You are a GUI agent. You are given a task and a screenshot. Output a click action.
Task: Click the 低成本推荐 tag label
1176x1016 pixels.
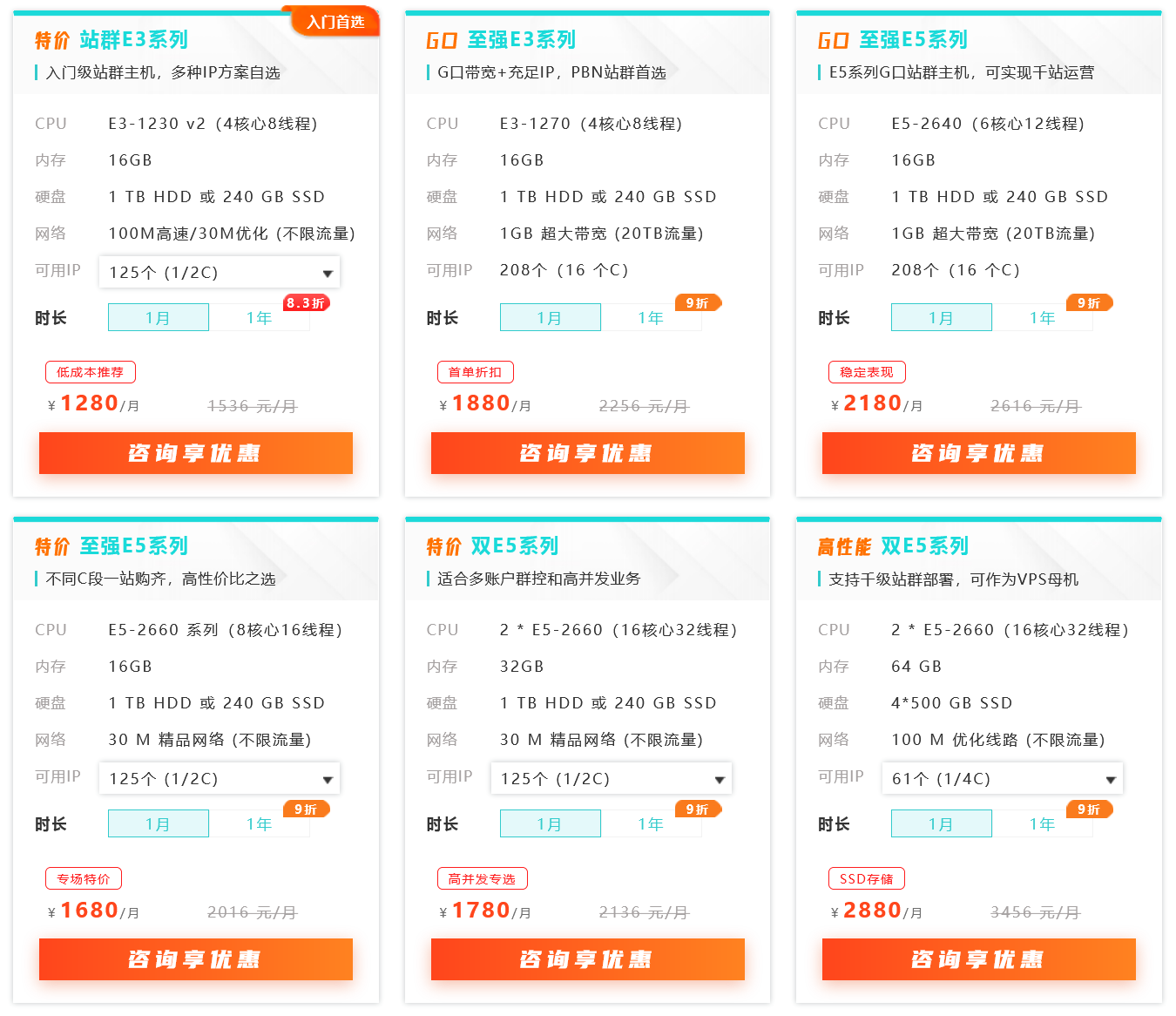pyautogui.click(x=91, y=372)
